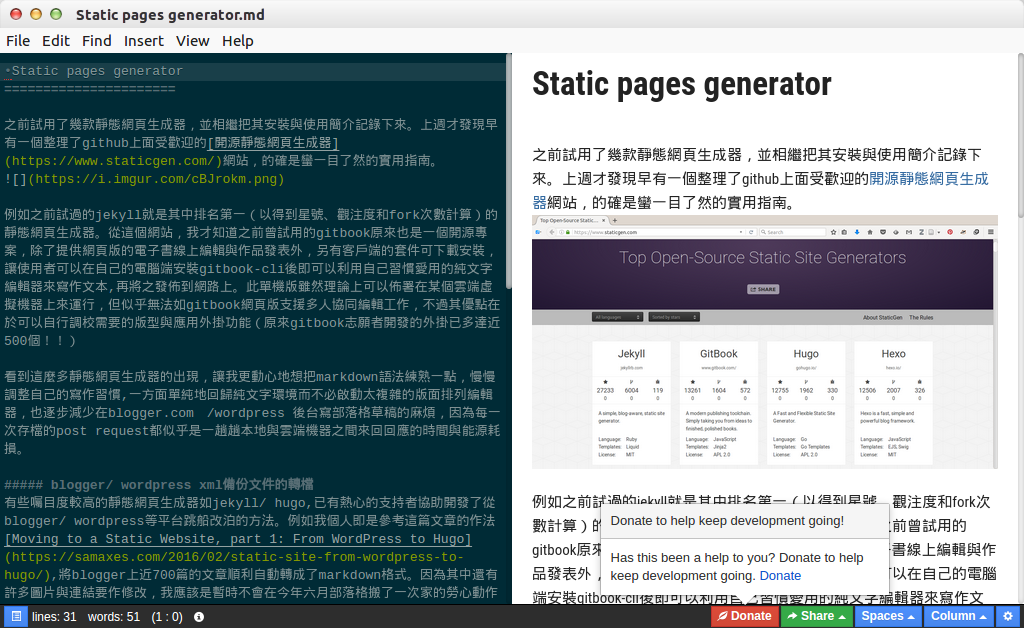
Task: Follow the 開源靜態網頁生成器 link in preview
Action: click(x=928, y=179)
